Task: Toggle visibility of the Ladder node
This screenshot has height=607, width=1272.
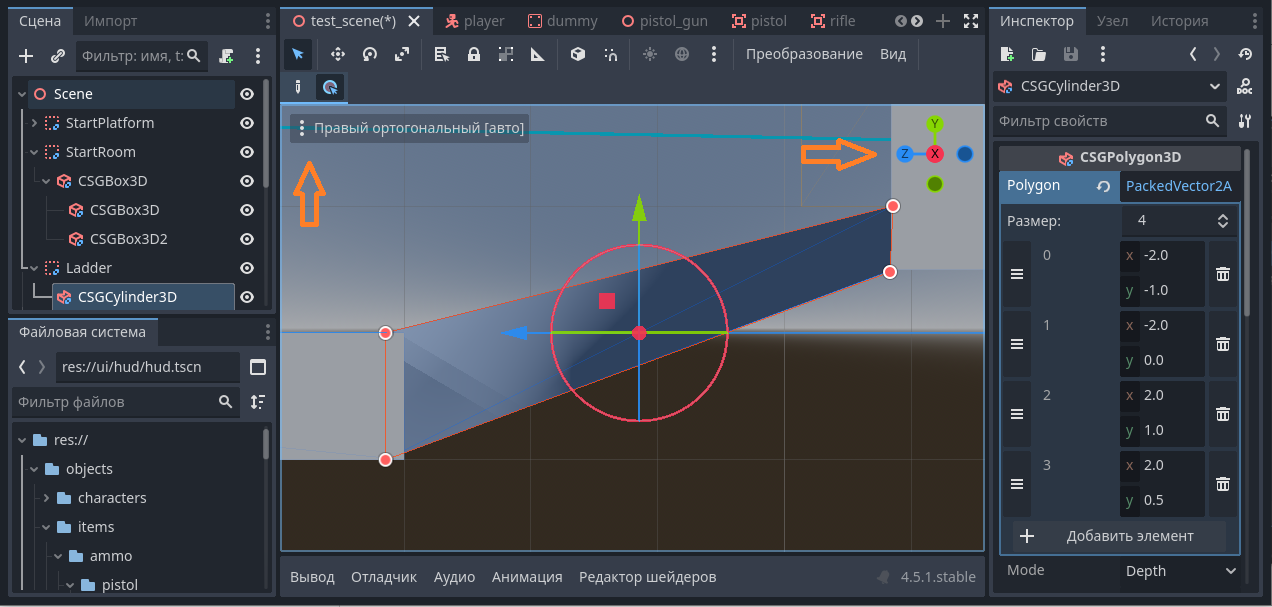Action: (247, 268)
